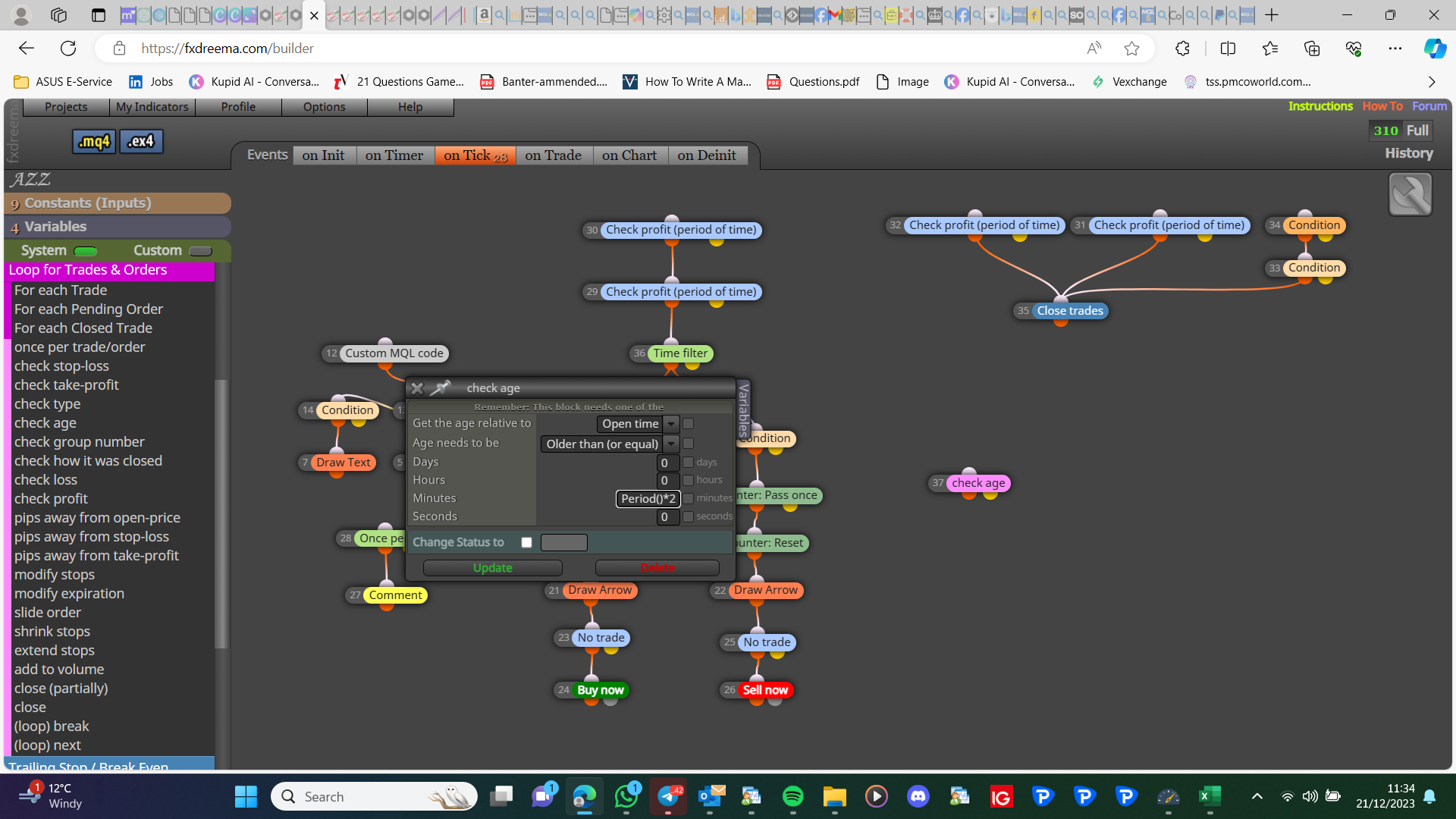Enable the Change Status to checkbox
Image resolution: width=1456 pixels, height=819 pixels.
tap(526, 542)
